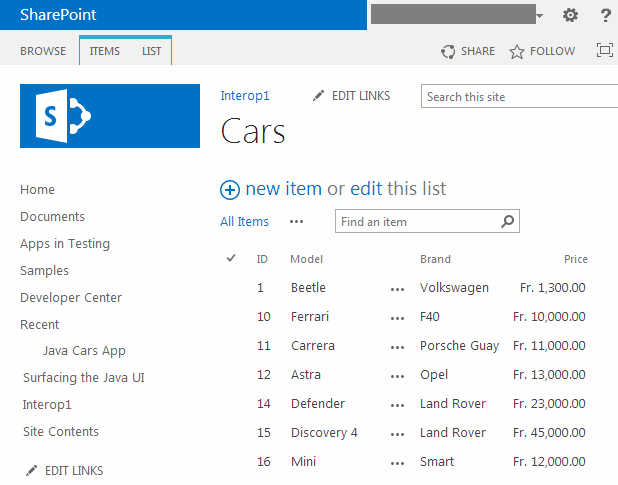
Task: Switch to the Items ribbon tab
Action: (104, 51)
